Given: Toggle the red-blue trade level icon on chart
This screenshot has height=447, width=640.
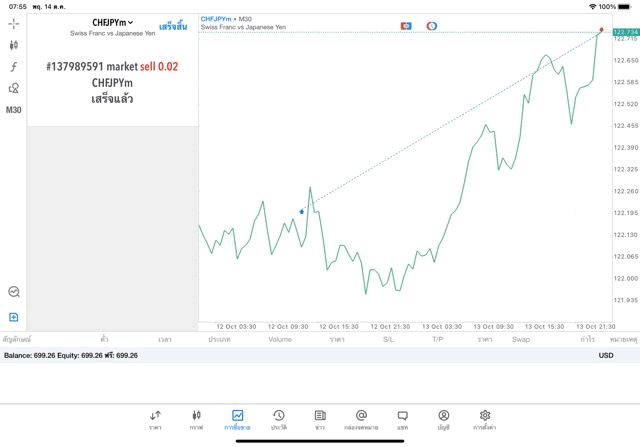Looking at the screenshot, I should [406, 25].
